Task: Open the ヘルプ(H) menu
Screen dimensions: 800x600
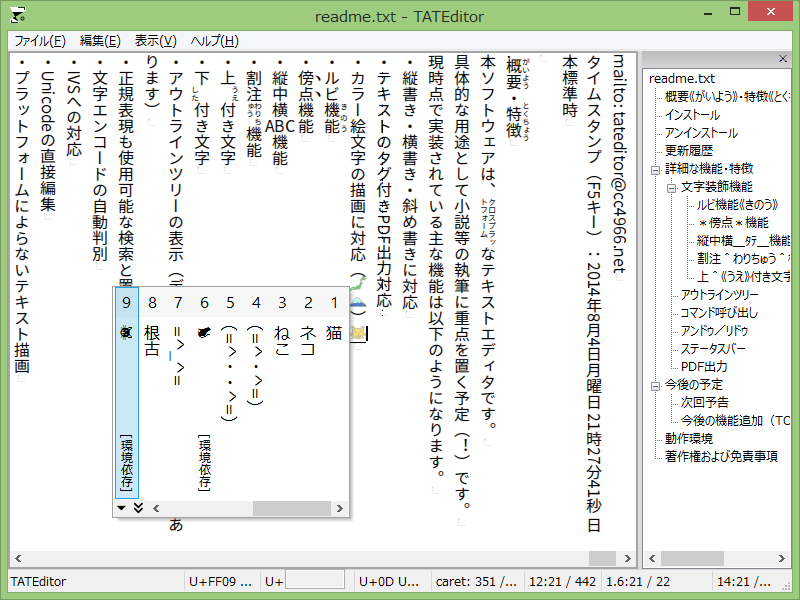Action: click(214, 41)
